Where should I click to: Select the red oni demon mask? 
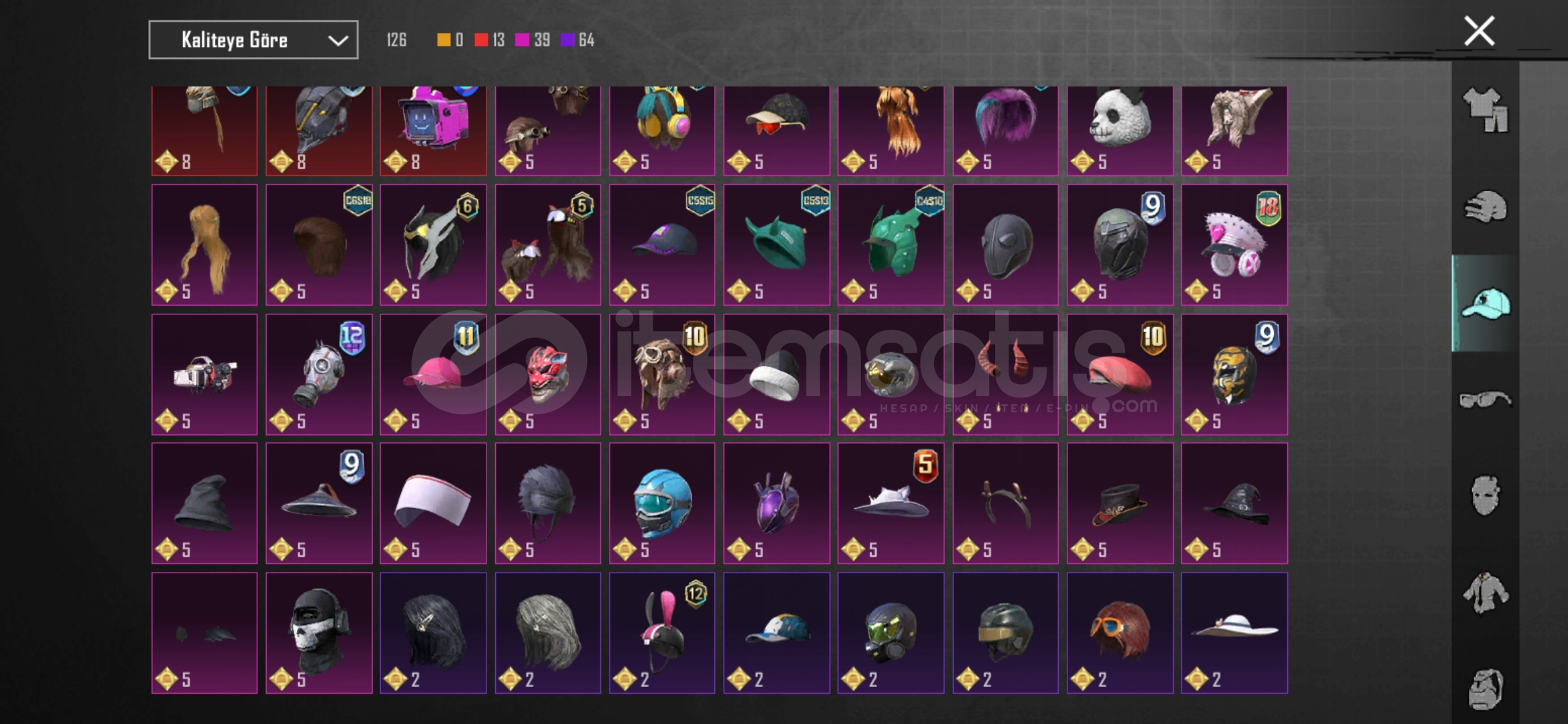coord(548,374)
